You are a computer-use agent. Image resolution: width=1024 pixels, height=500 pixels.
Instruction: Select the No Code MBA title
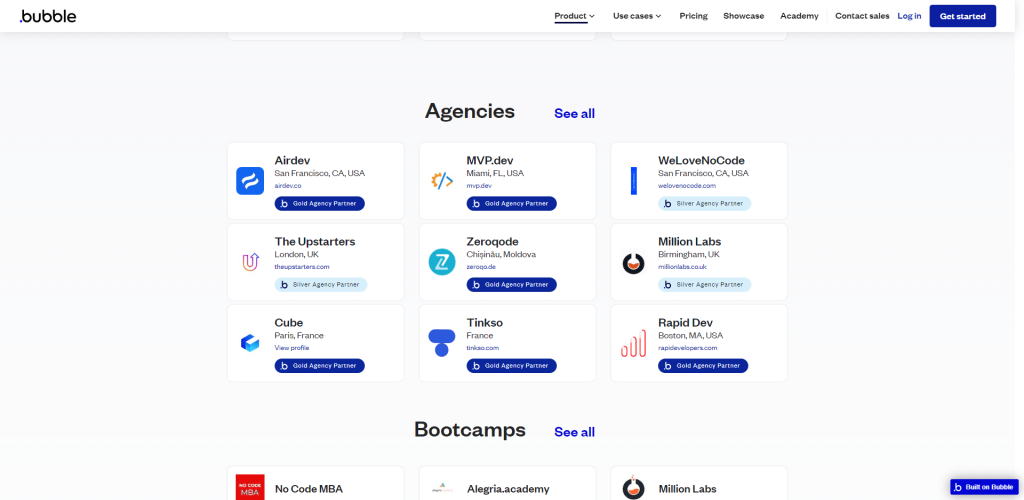(308, 489)
